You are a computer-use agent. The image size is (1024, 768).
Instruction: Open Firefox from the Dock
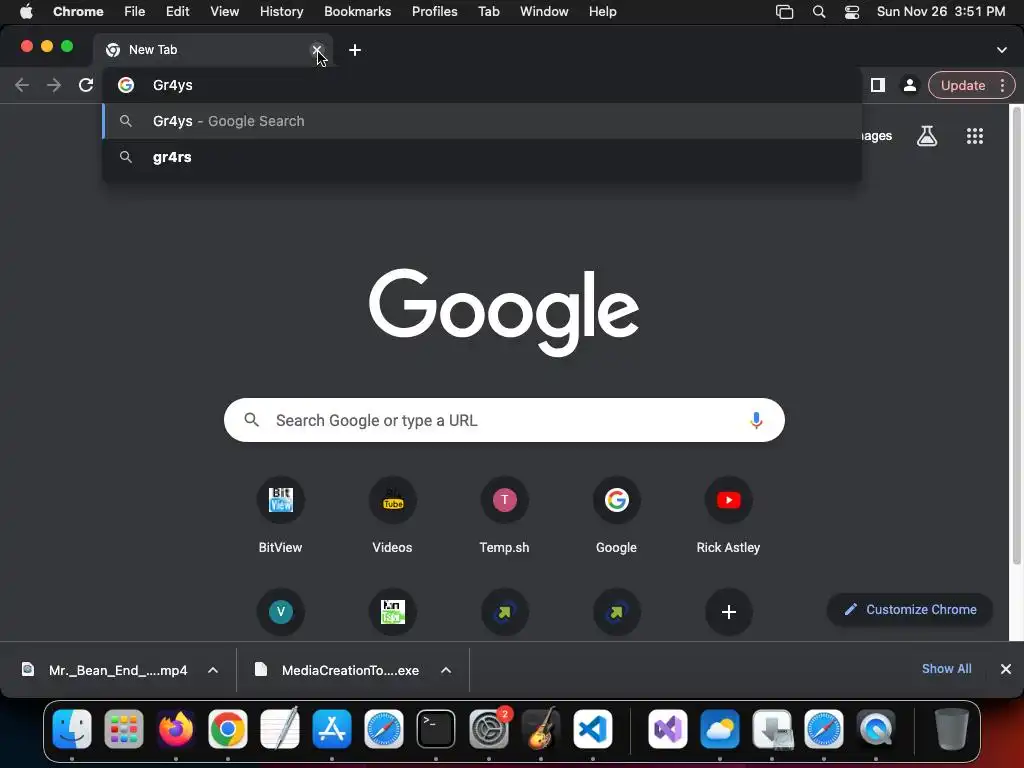pos(176,729)
